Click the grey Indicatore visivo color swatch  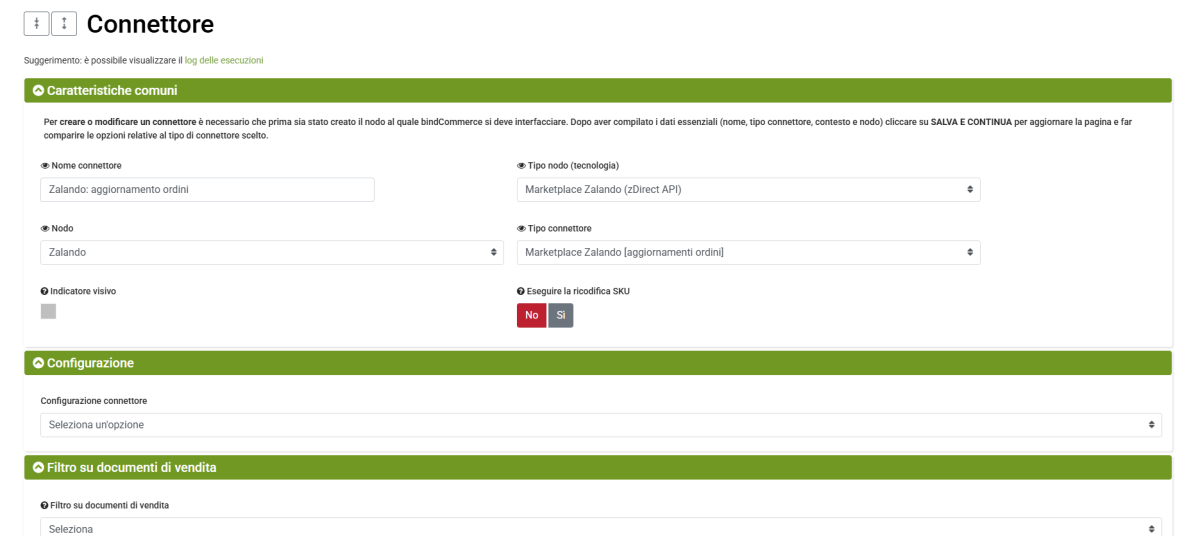point(48,311)
